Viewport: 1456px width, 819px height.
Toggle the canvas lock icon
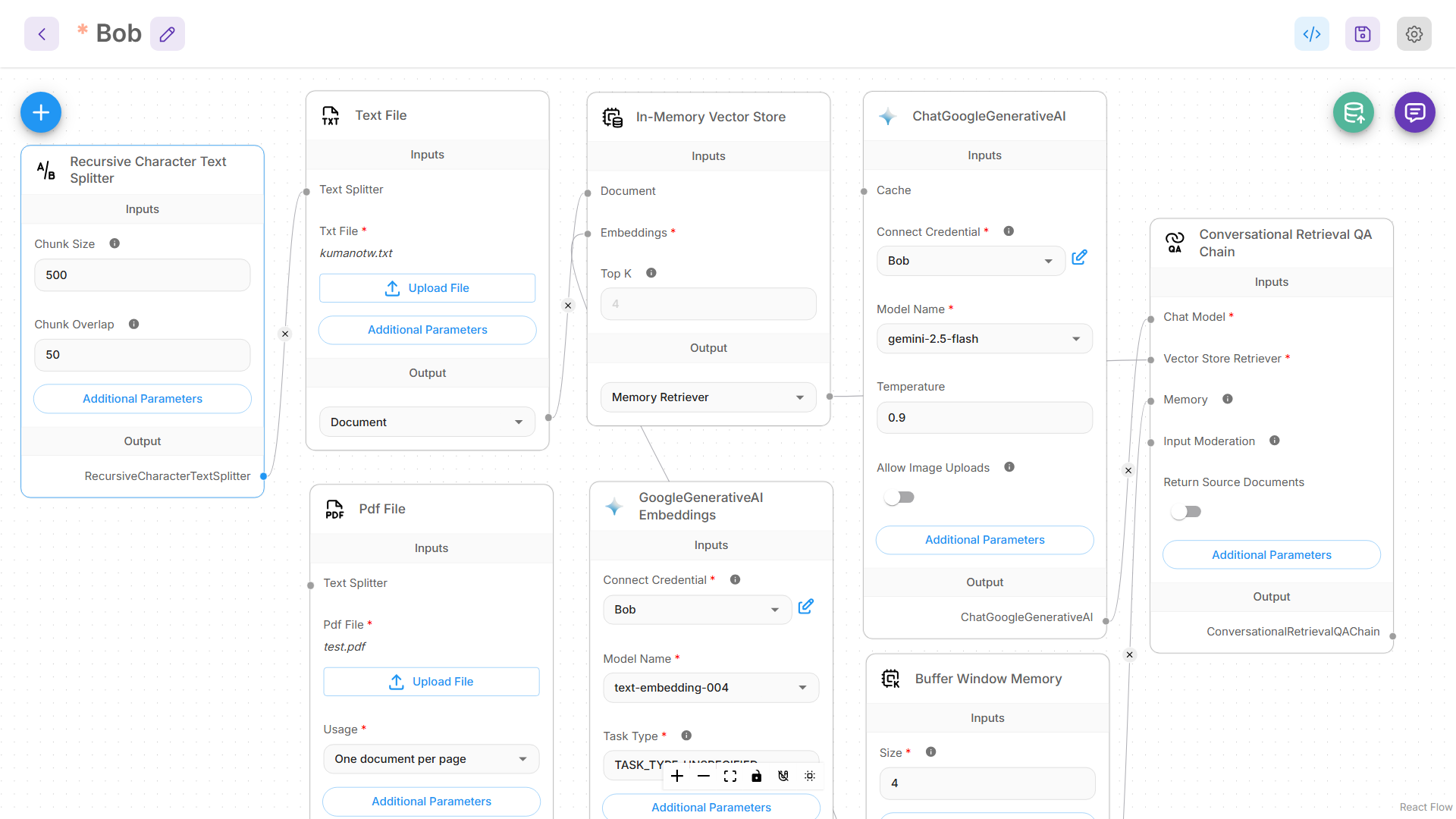click(x=757, y=776)
